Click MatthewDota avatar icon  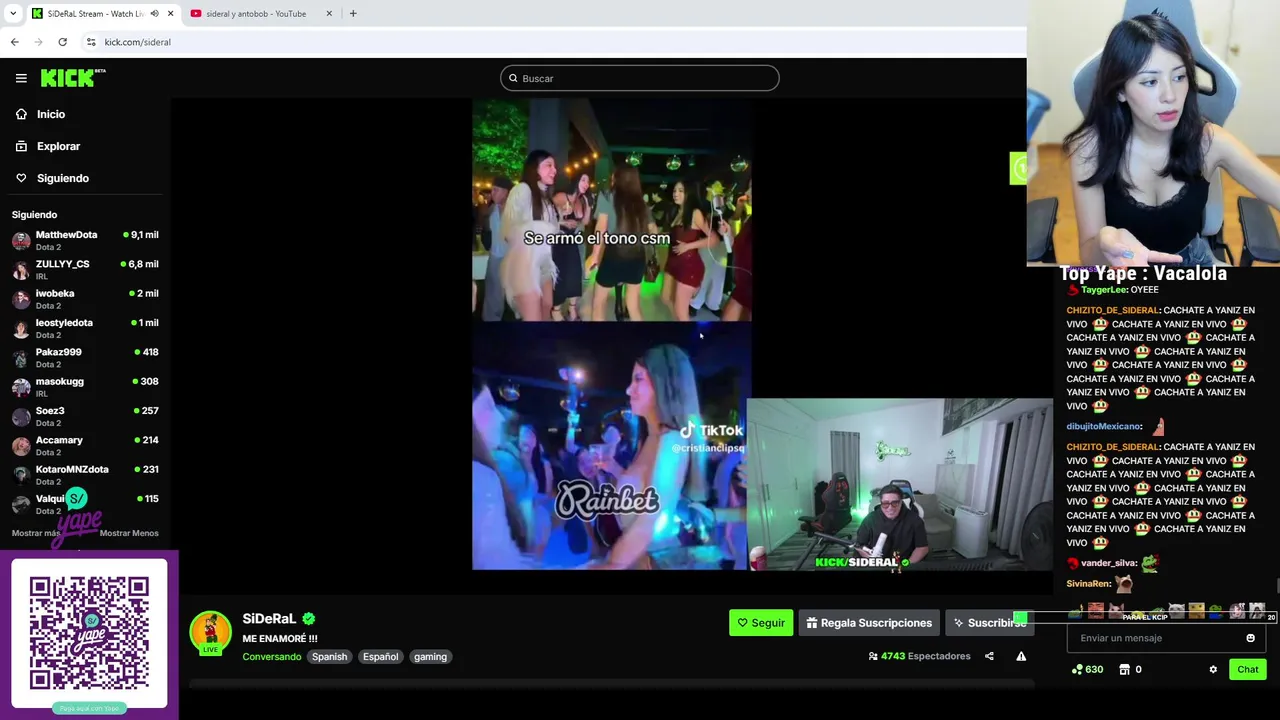[21, 240]
